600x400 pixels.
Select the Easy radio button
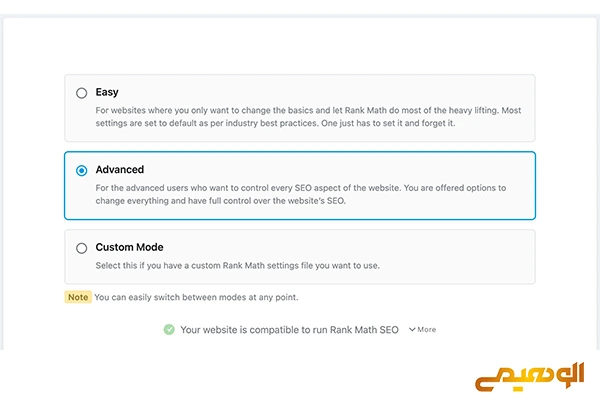coord(82,93)
